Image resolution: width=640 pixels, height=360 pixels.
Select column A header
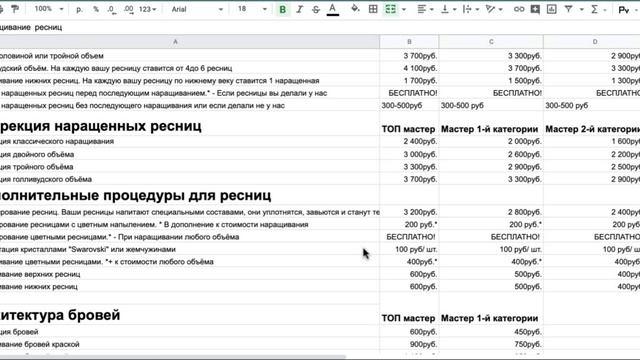point(176,42)
